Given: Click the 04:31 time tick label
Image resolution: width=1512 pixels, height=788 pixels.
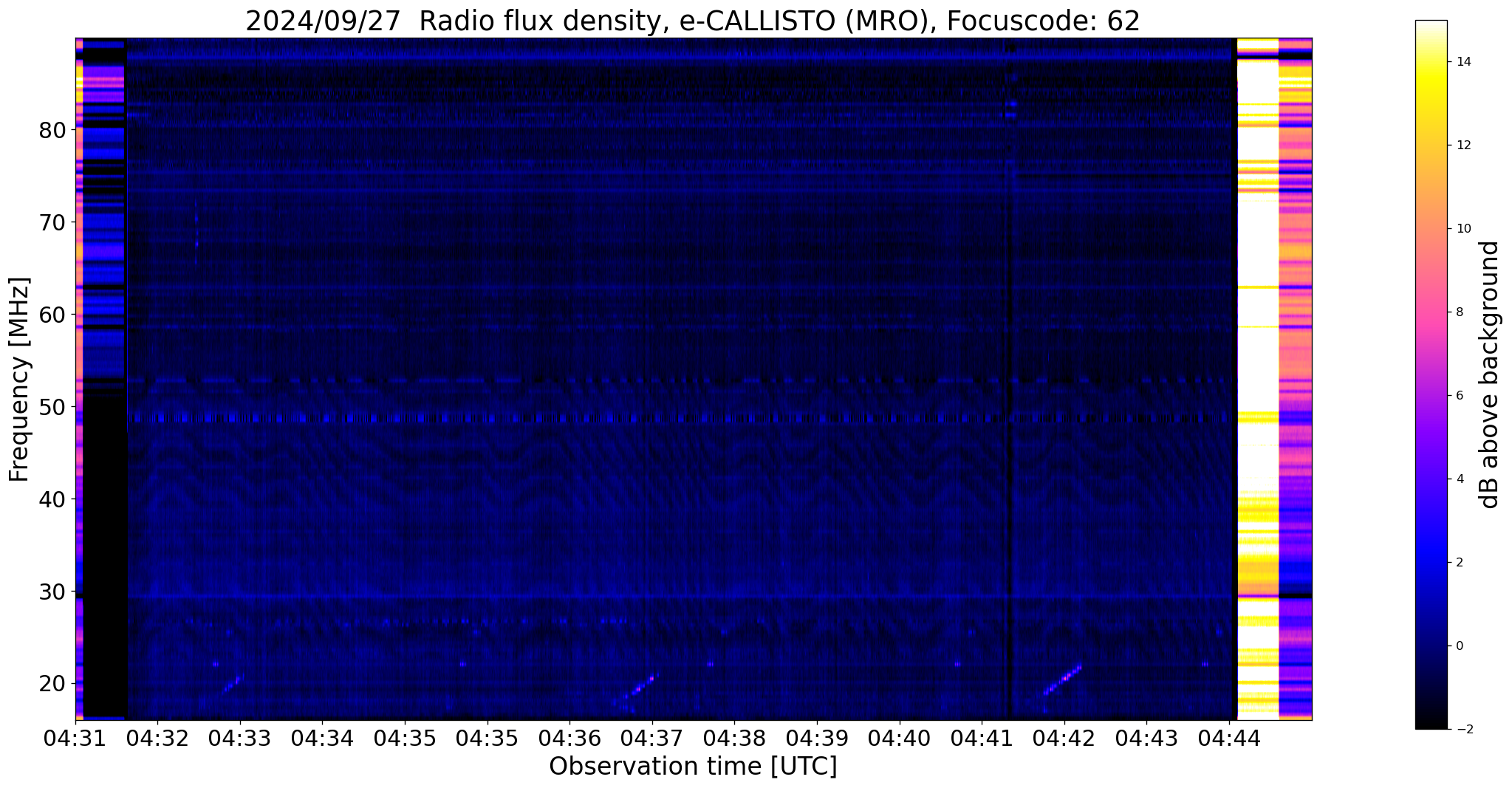Looking at the screenshot, I should coord(75,737).
